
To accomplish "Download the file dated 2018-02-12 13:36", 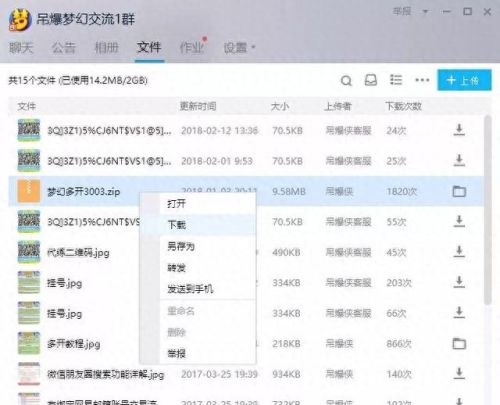I will pos(459,130).
